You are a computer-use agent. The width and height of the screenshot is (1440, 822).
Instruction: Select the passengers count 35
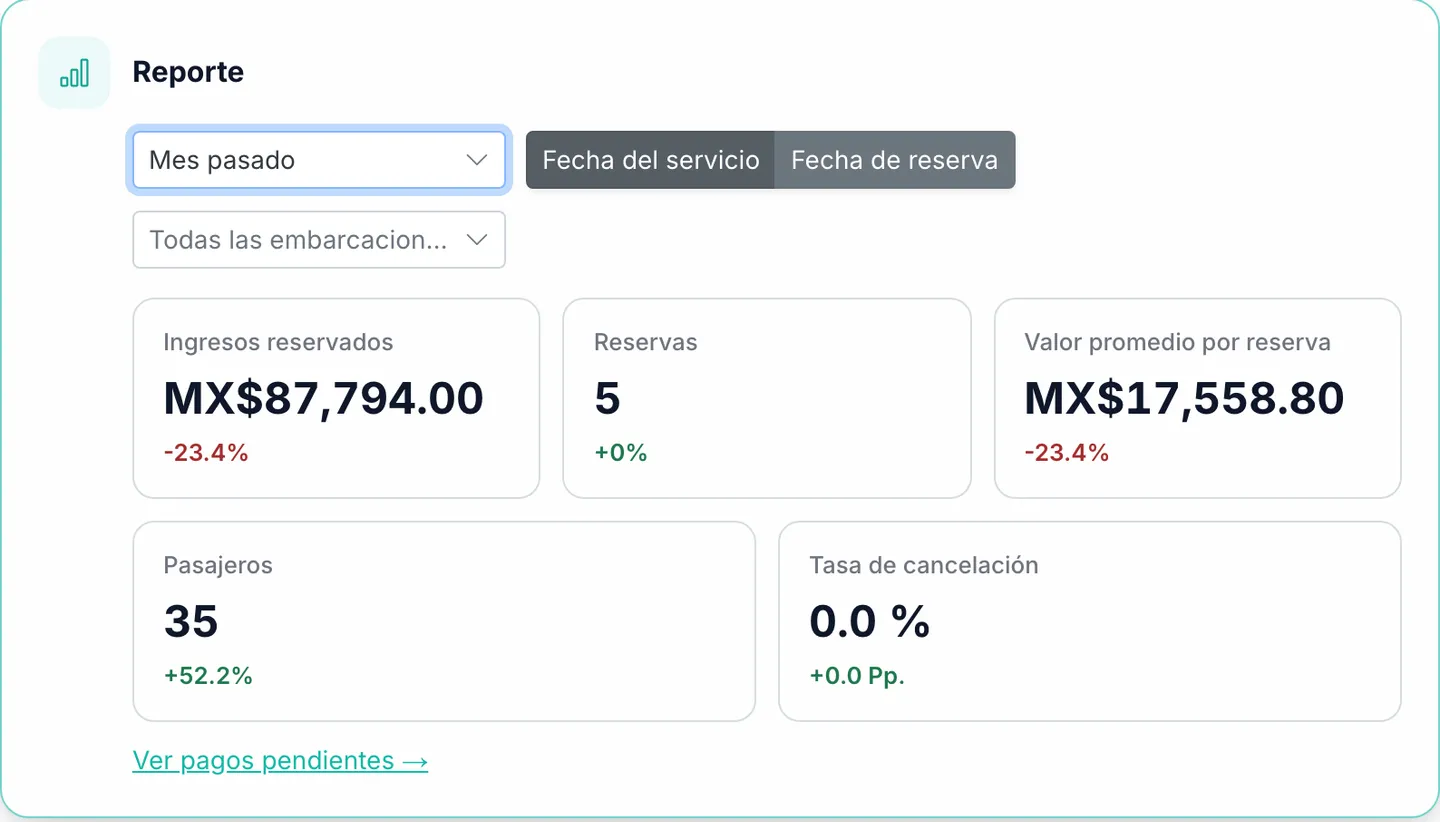pyautogui.click(x=191, y=621)
